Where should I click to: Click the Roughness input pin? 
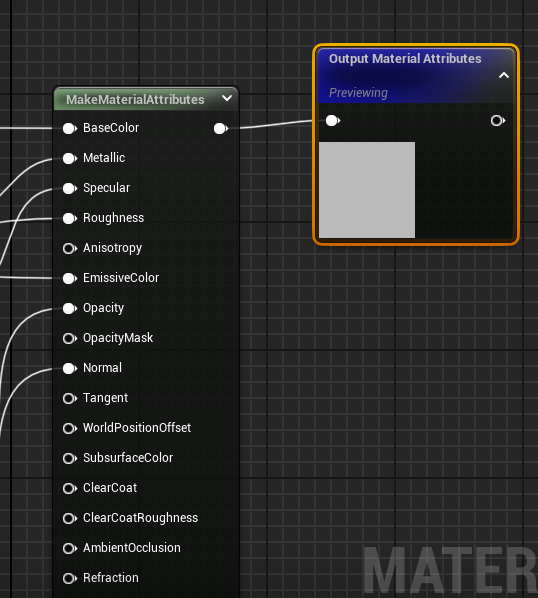point(70,219)
